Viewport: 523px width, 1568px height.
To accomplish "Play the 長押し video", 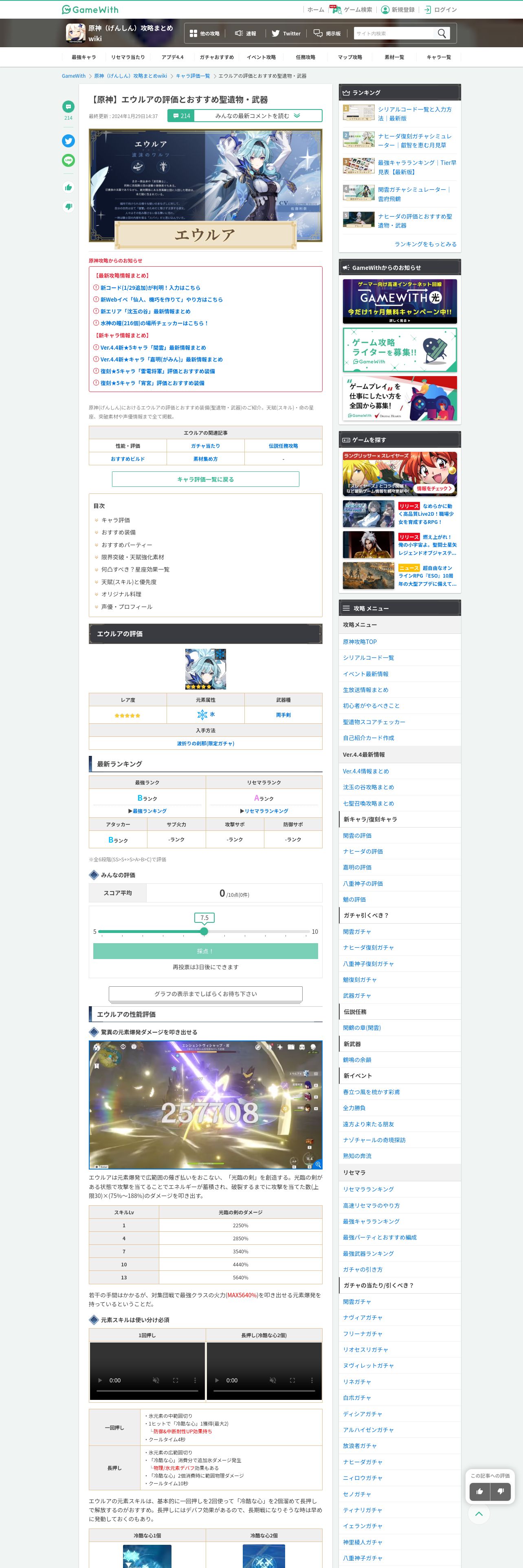I will click(x=217, y=1380).
